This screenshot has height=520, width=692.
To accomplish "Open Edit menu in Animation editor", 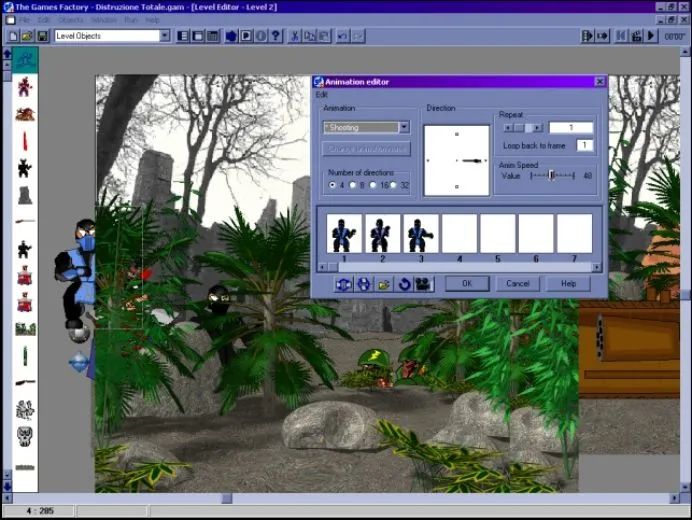I will pyautogui.click(x=321, y=94).
